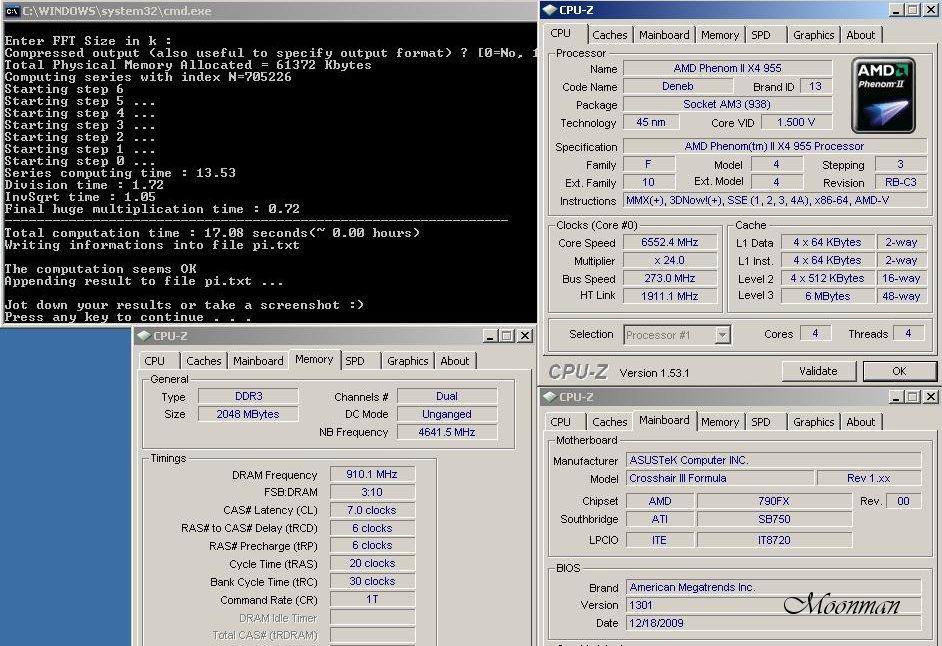Image resolution: width=942 pixels, height=646 pixels.
Task: Switch to CPU tab in the Memory CPU-Z window
Action: click(154, 361)
